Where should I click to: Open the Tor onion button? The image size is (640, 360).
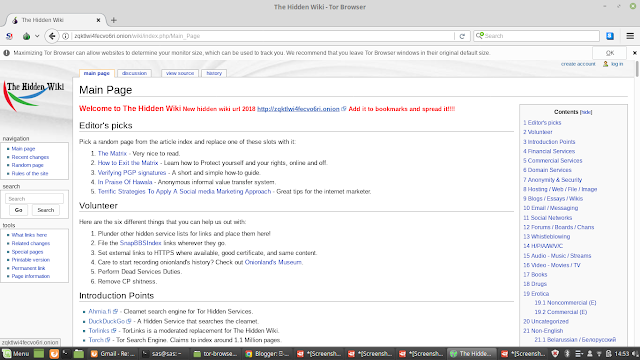27,36
